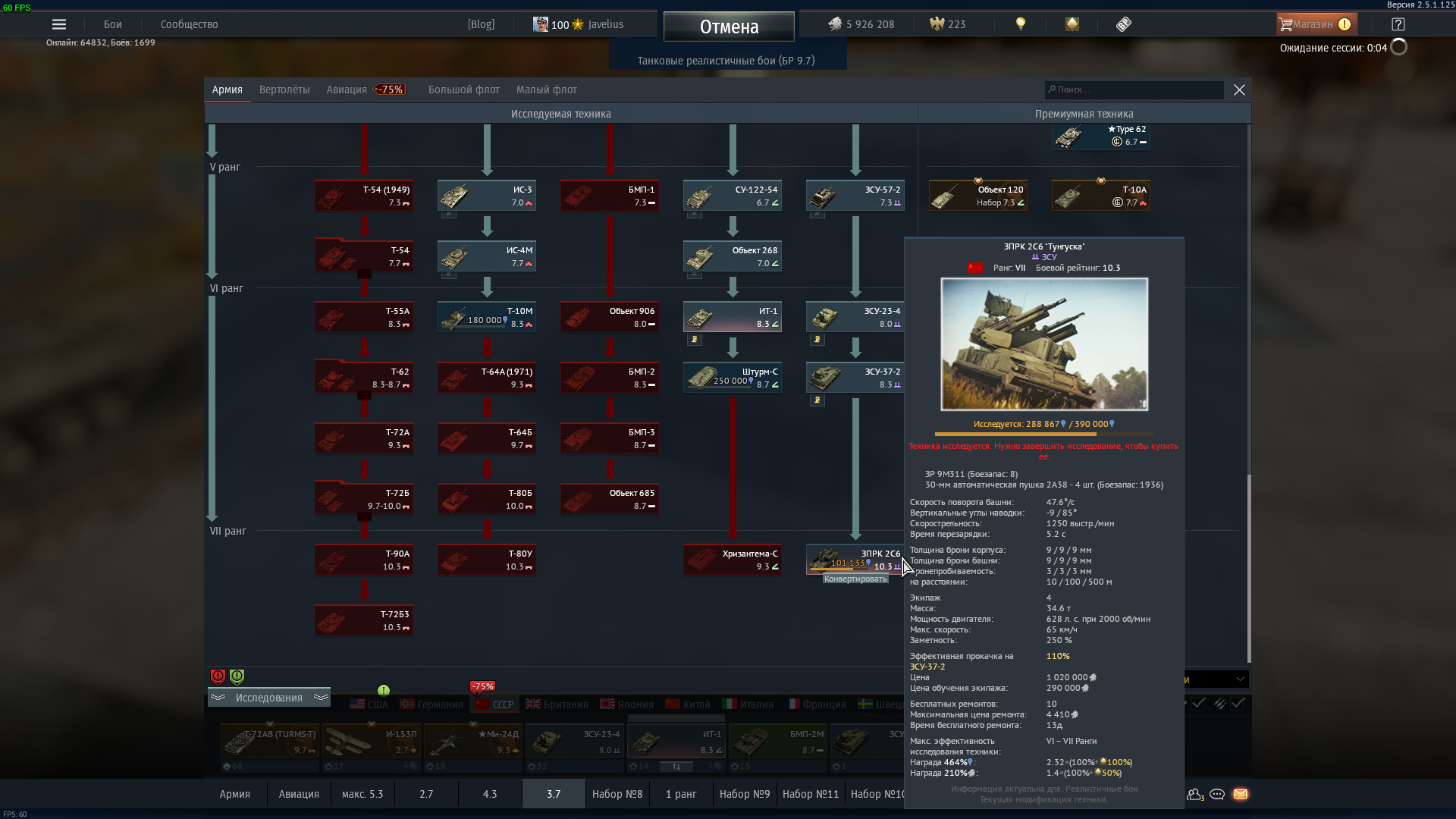The width and height of the screenshot is (1456, 819).
Task: Switch to the Вертолёты tab
Action: coord(284,89)
